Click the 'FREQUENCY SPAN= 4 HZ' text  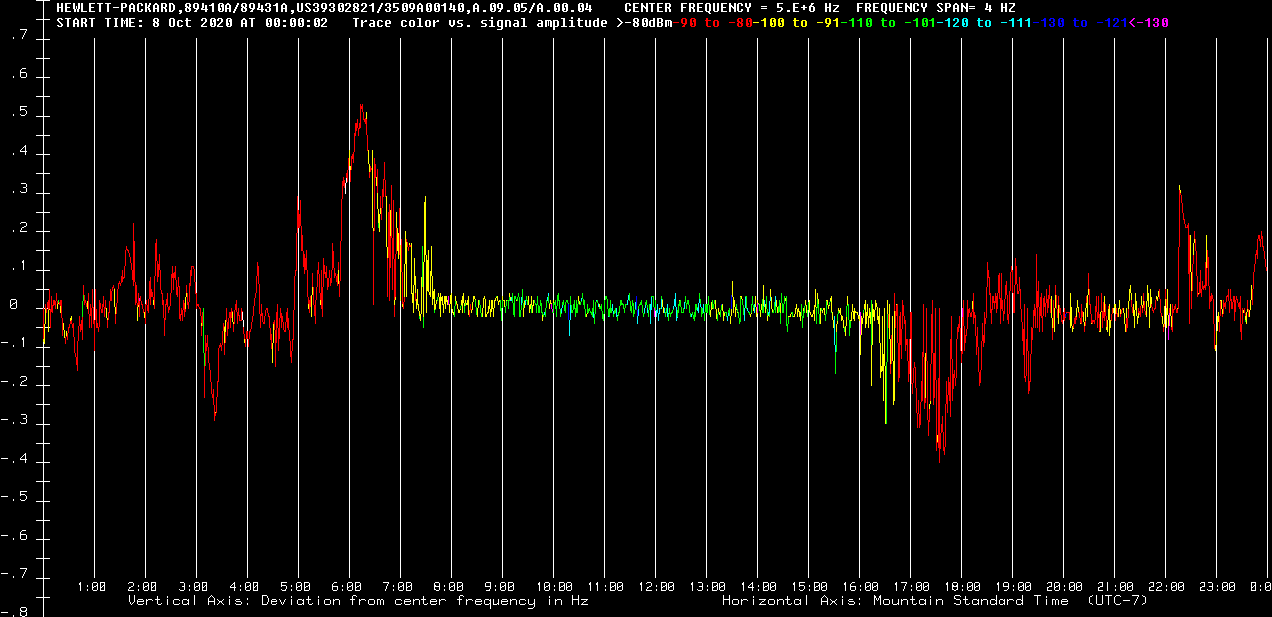935,7
